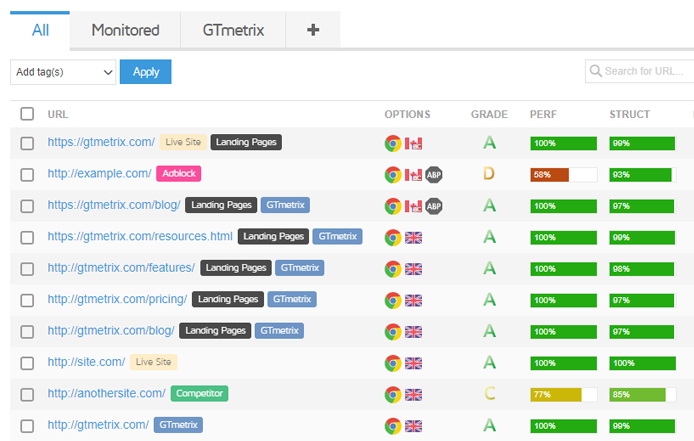Click GTmetrix tag in features row

tap(300, 268)
